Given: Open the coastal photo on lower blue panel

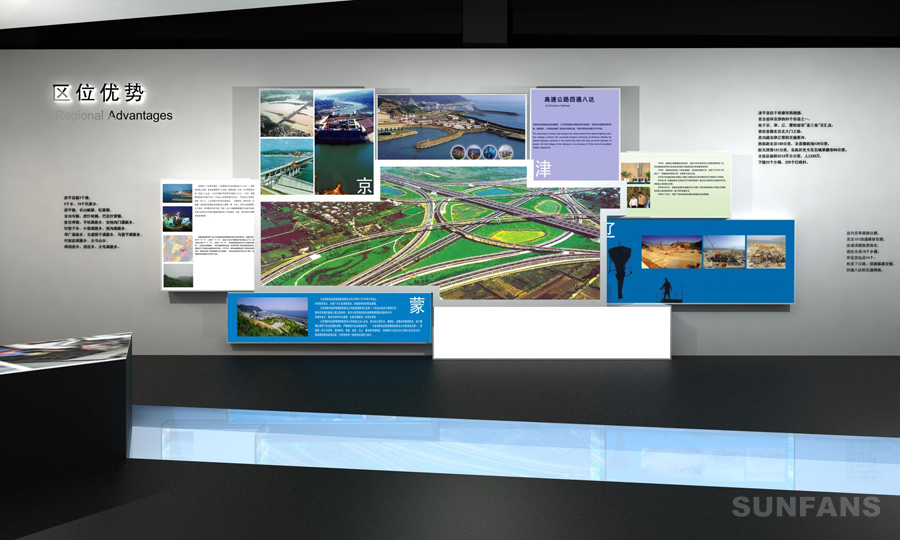Looking at the screenshot, I should tap(272, 317).
